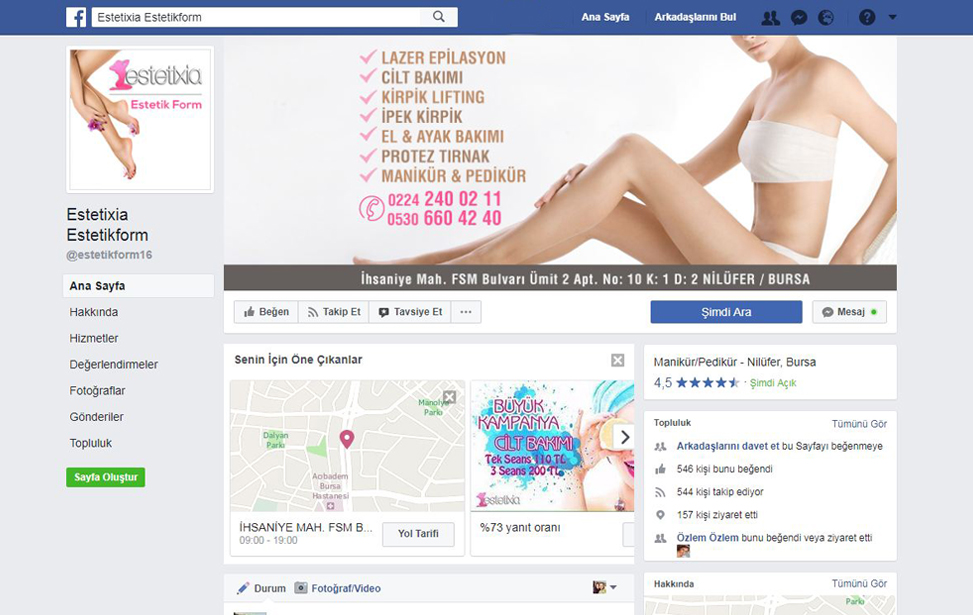Screen dimensions: 973x615
Task: Dismiss the map card with its X
Action: [x=450, y=397]
